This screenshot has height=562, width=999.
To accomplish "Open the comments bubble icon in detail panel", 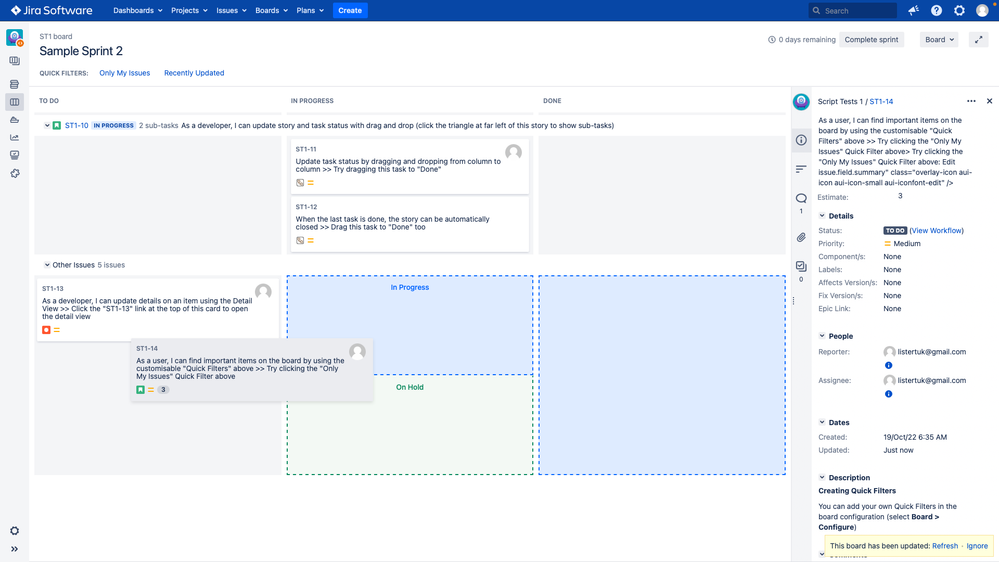I will (x=801, y=198).
